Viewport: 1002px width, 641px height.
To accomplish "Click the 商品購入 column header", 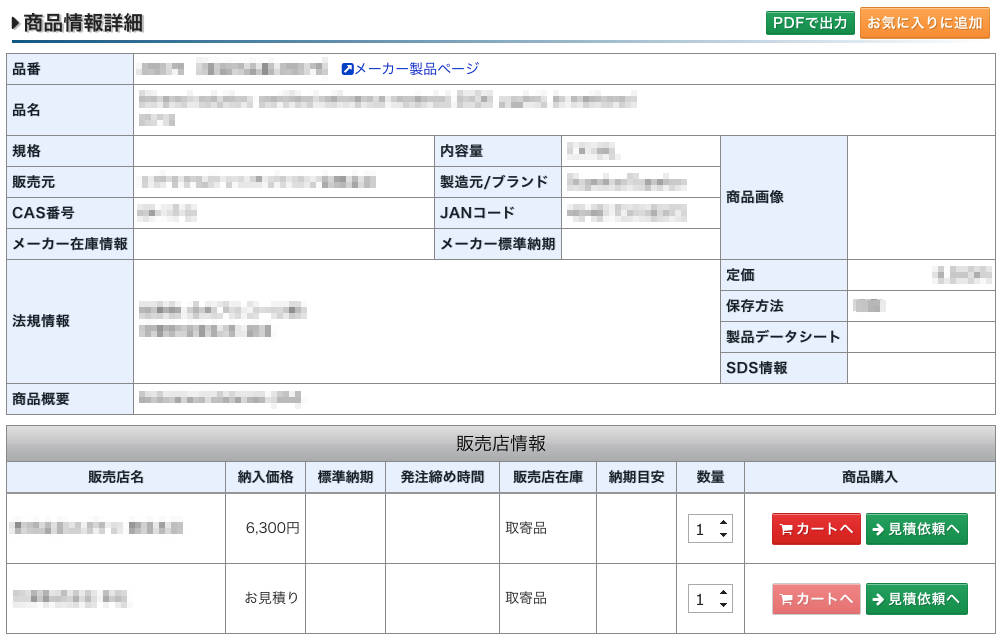I will click(870, 477).
